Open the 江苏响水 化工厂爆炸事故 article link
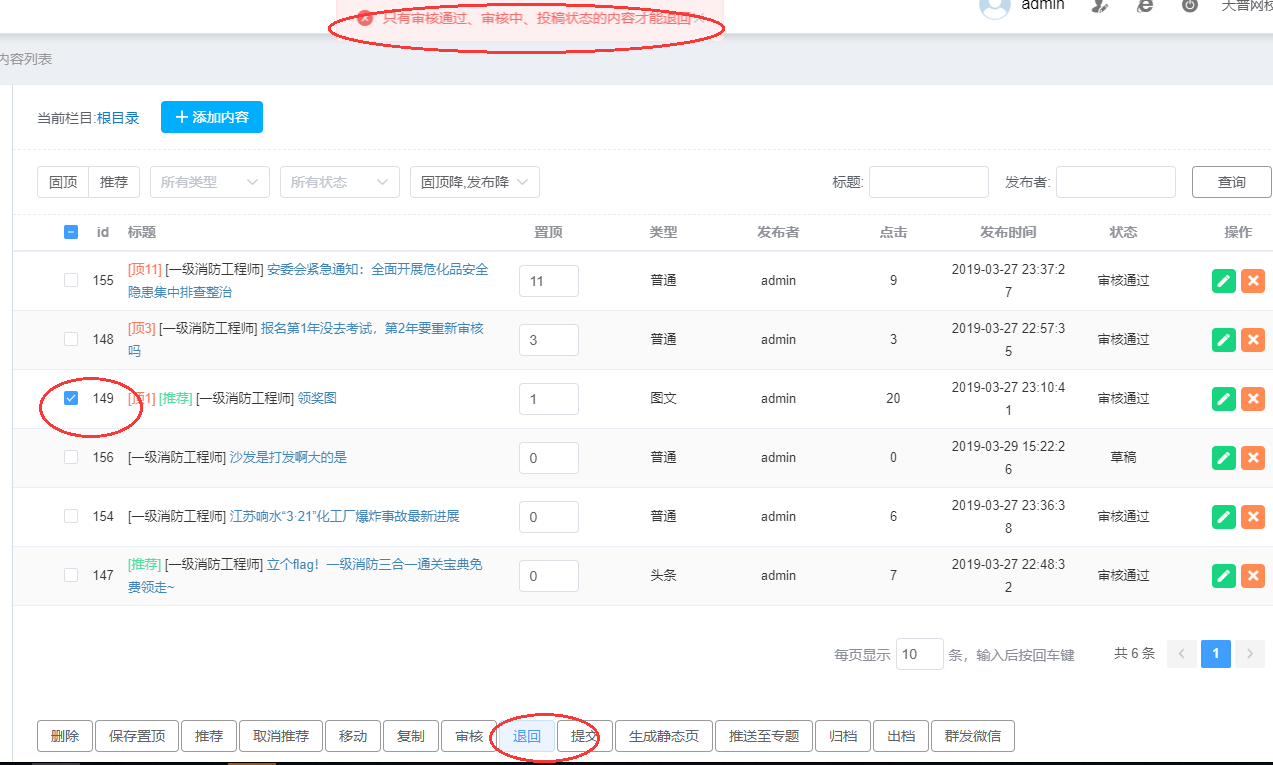Viewport: 1273px width, 765px height. pos(344,516)
